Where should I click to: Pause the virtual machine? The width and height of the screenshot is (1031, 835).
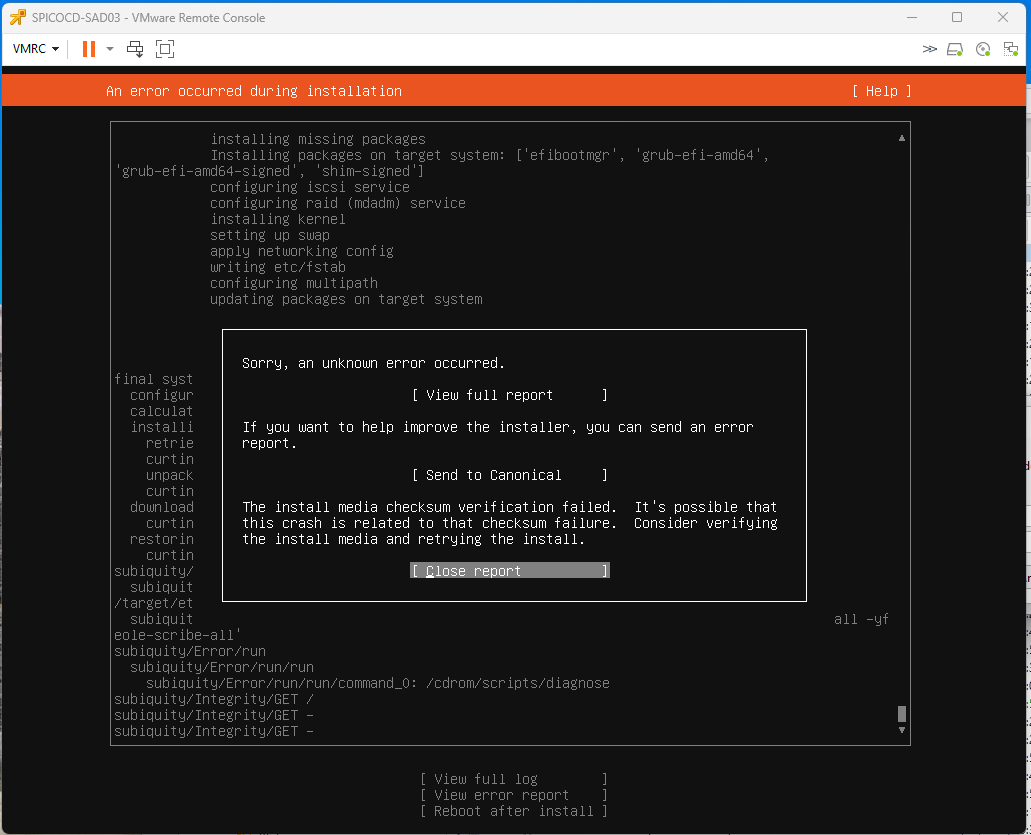pyautogui.click(x=89, y=49)
